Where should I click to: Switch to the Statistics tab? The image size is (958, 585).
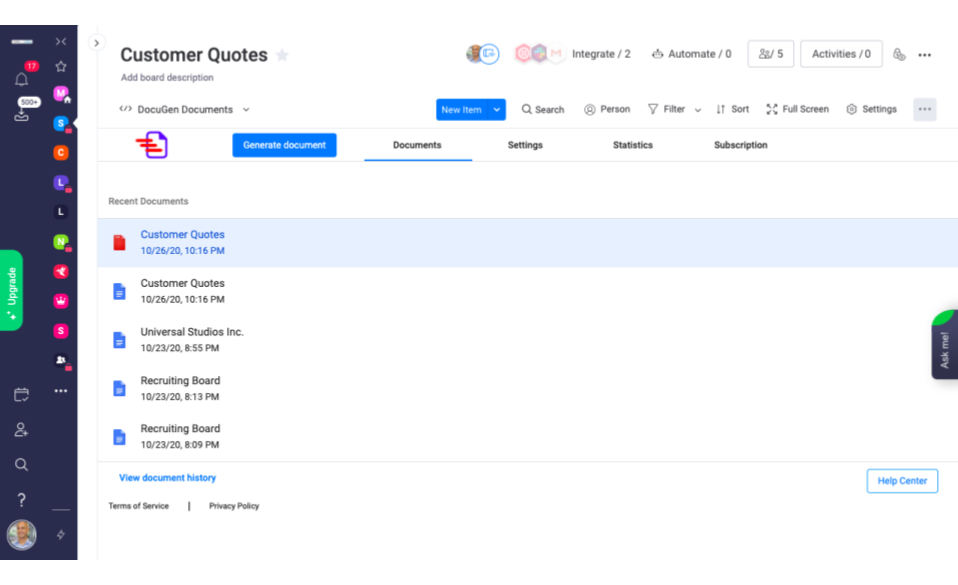[632, 145]
